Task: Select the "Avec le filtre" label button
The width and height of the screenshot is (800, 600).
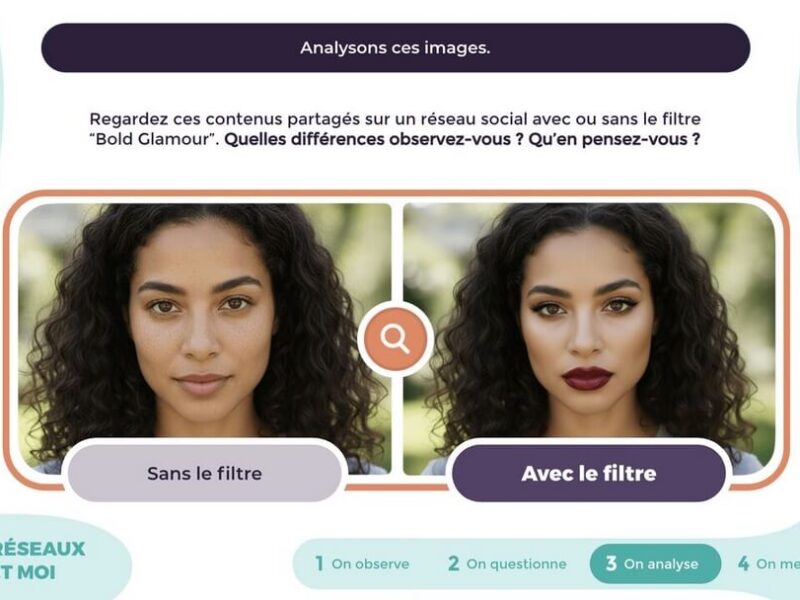Action: (x=589, y=473)
